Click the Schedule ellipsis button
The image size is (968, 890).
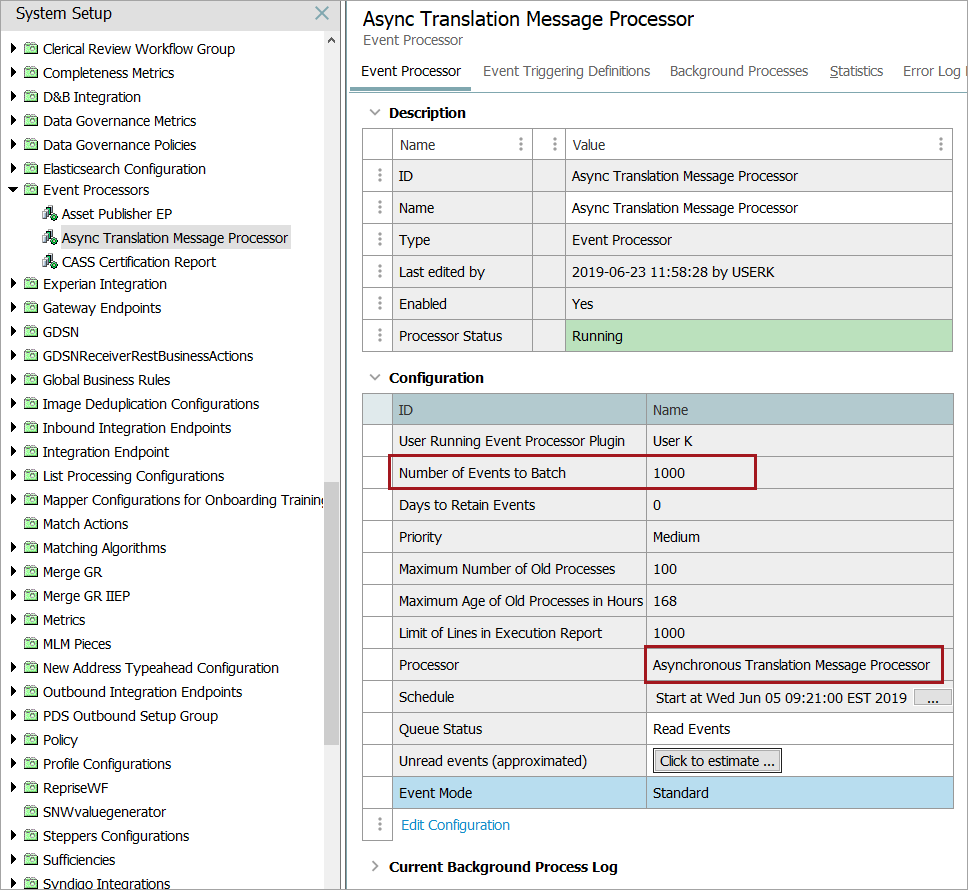(932, 698)
